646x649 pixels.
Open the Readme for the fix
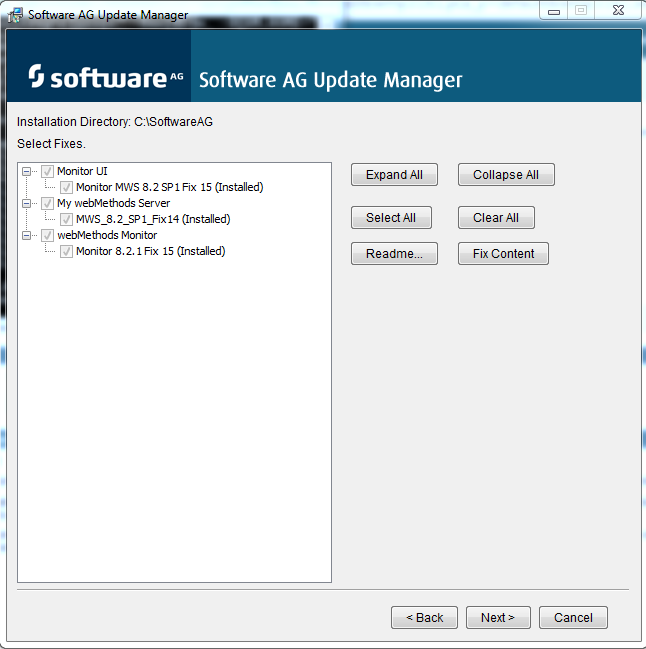394,254
